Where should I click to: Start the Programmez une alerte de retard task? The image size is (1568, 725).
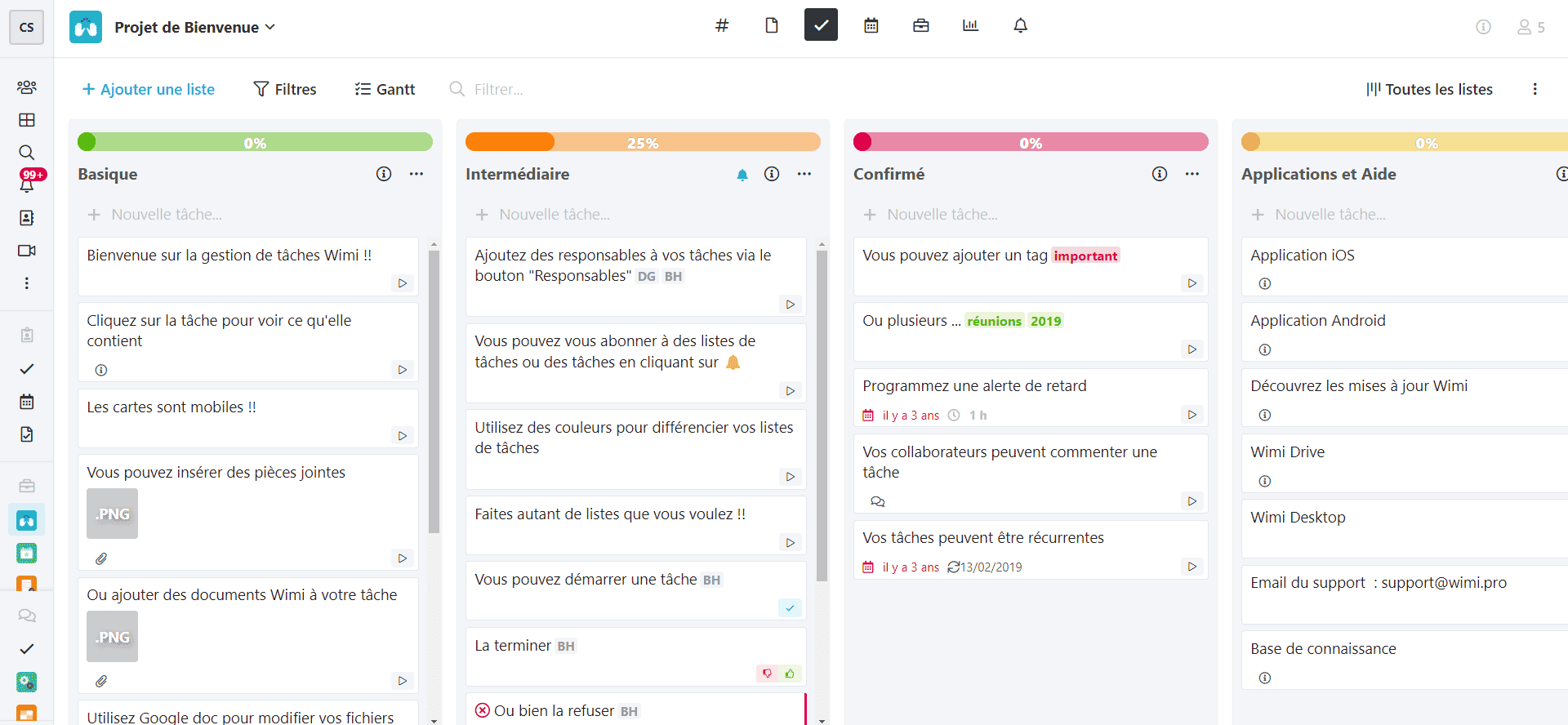coord(1192,415)
